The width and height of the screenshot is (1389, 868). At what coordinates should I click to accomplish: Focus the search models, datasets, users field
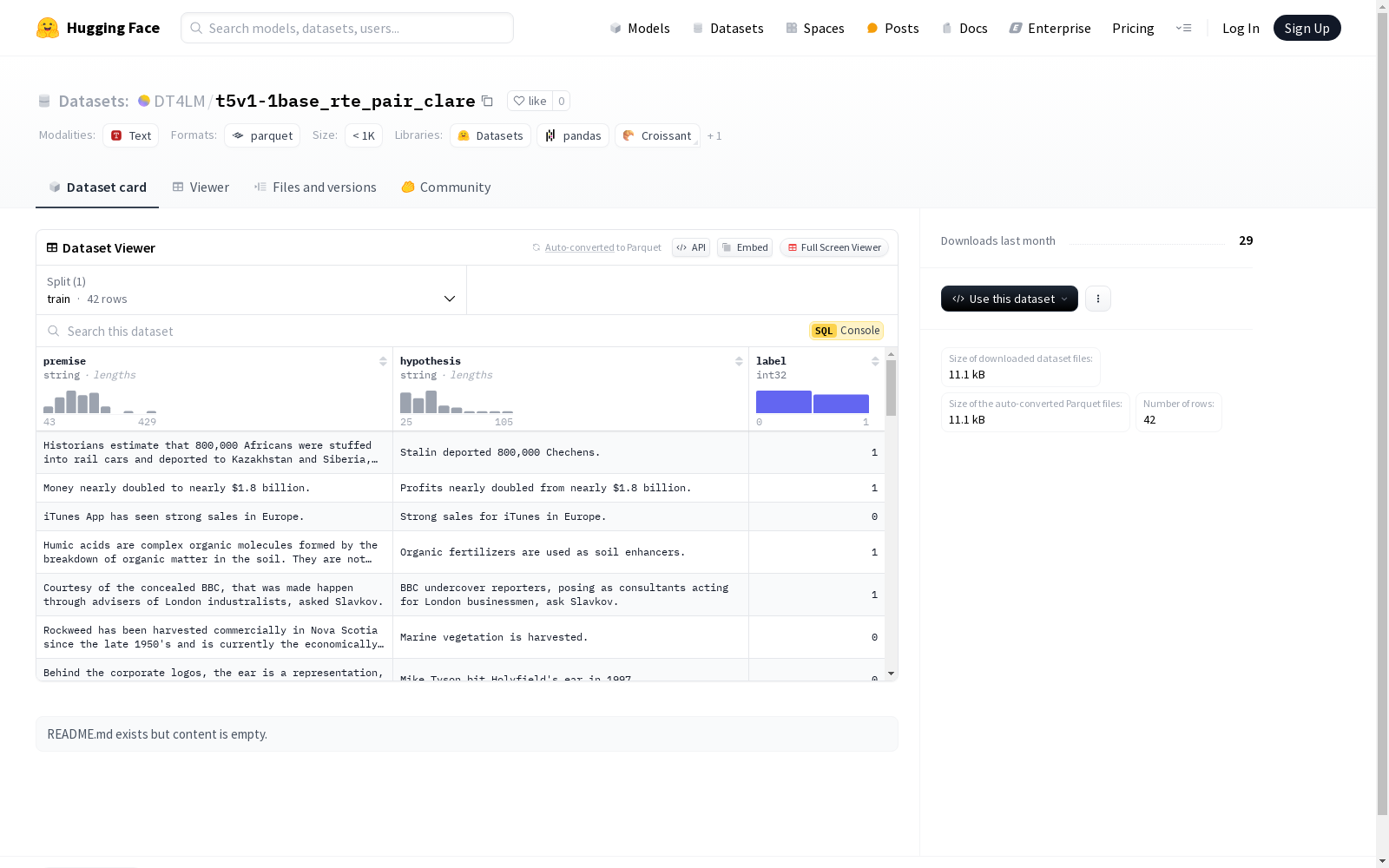(347, 28)
